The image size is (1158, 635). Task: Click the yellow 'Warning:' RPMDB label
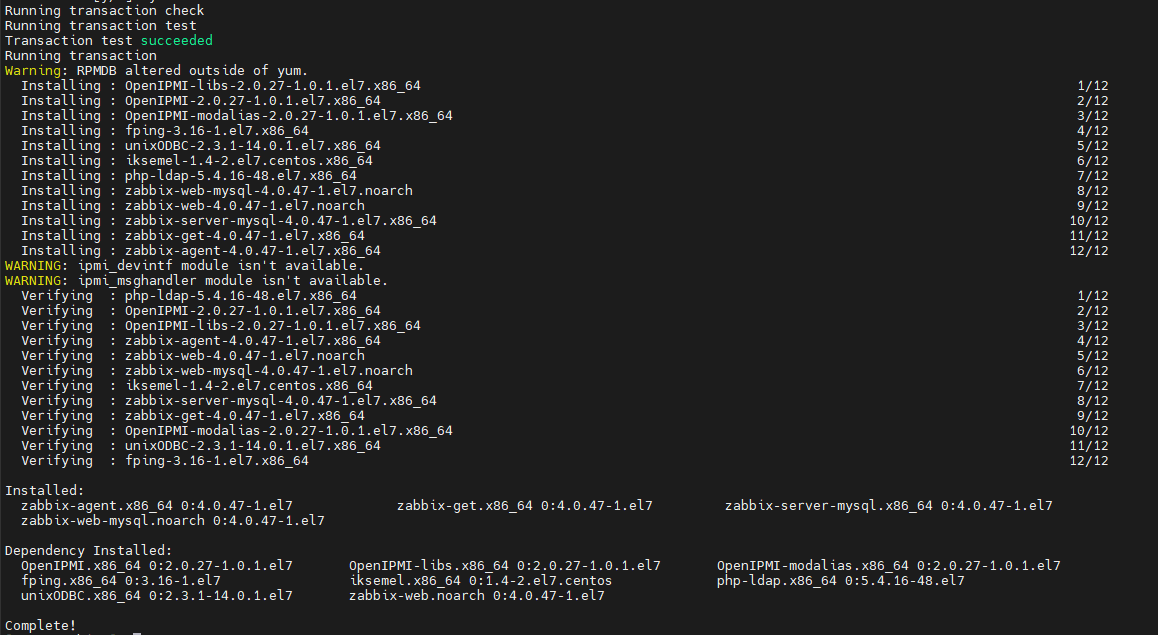pyautogui.click(x=36, y=71)
